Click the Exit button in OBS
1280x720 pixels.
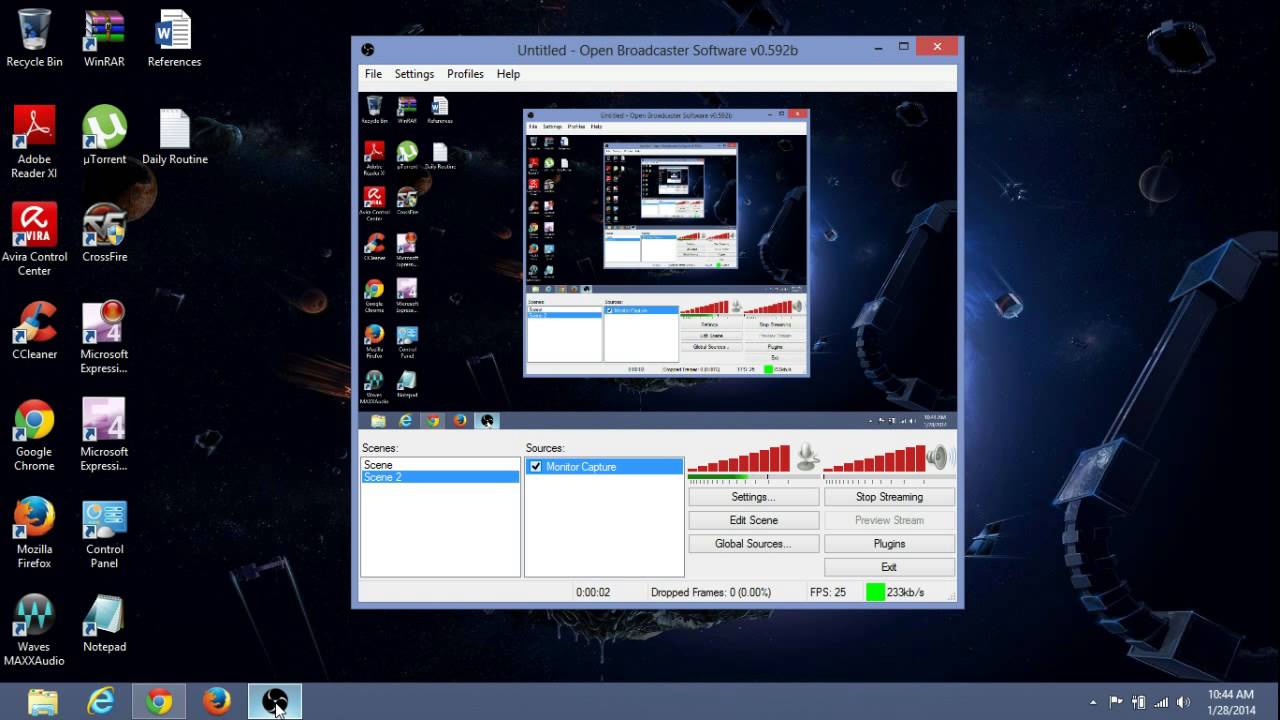click(x=889, y=567)
